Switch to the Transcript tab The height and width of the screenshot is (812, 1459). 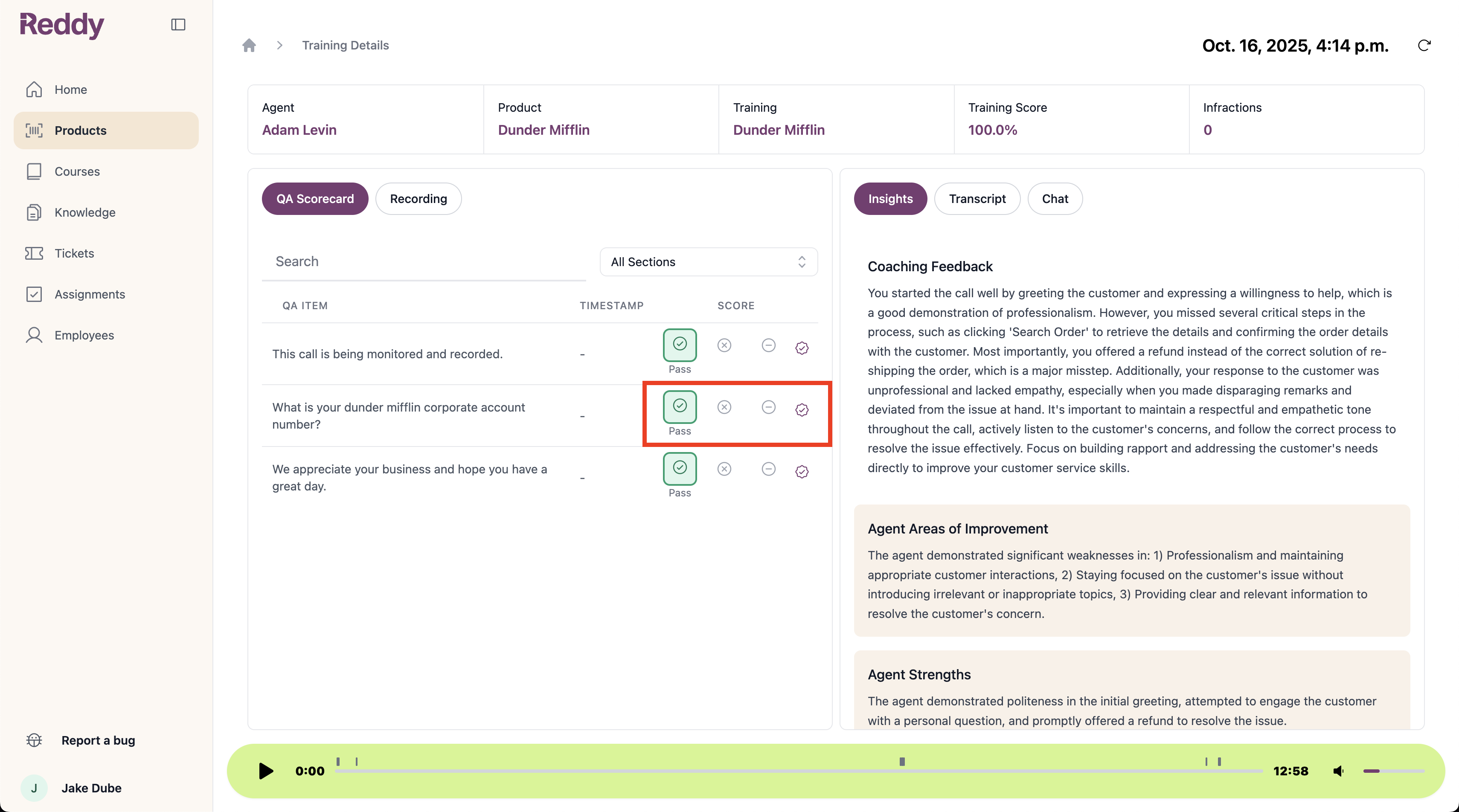point(977,198)
